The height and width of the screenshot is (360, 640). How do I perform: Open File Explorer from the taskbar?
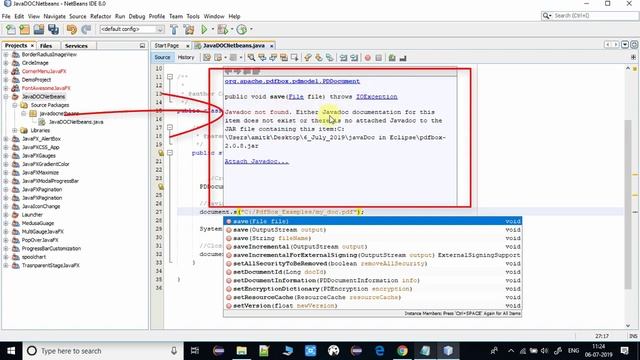coord(242,351)
